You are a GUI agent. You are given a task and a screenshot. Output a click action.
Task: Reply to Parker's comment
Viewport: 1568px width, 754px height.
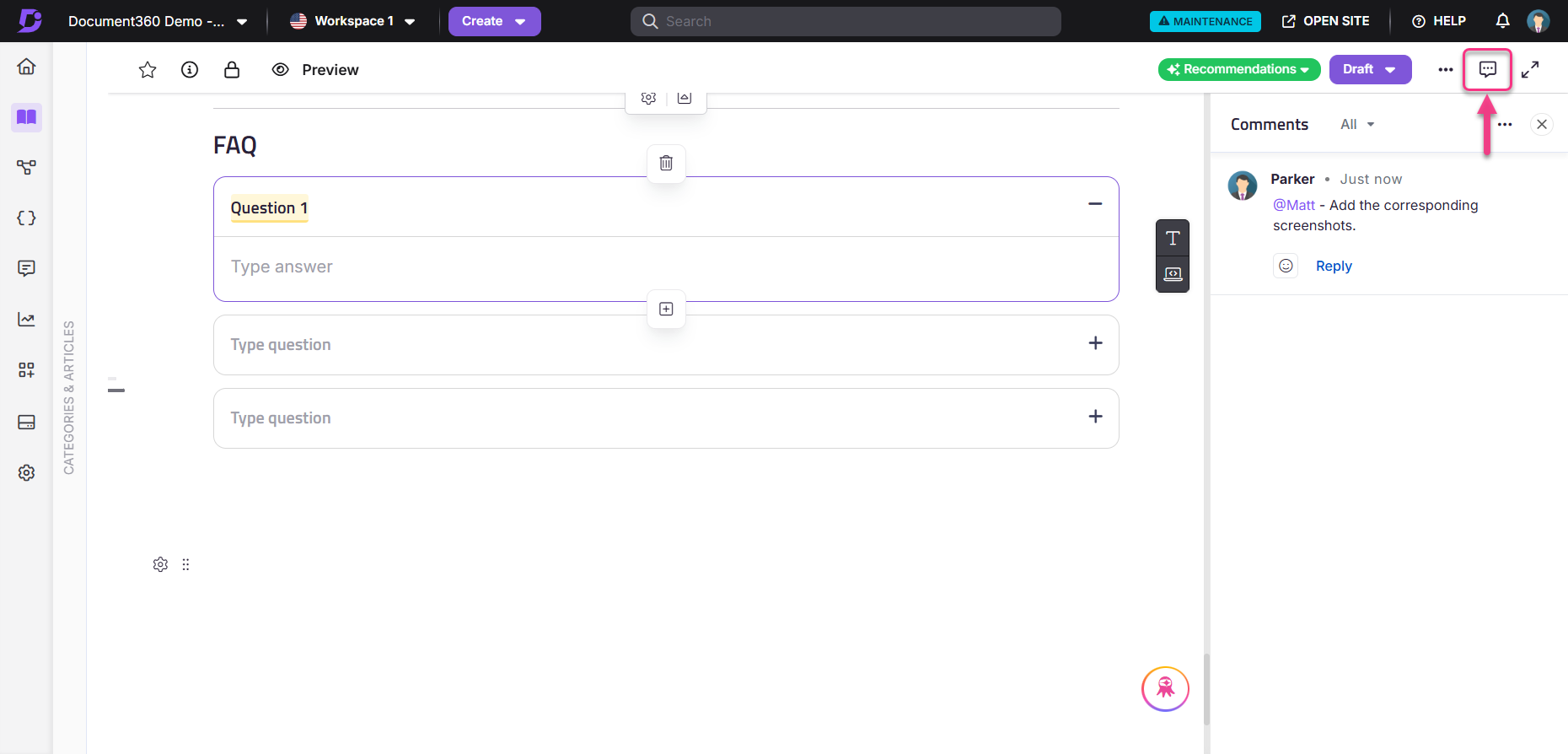tap(1334, 266)
